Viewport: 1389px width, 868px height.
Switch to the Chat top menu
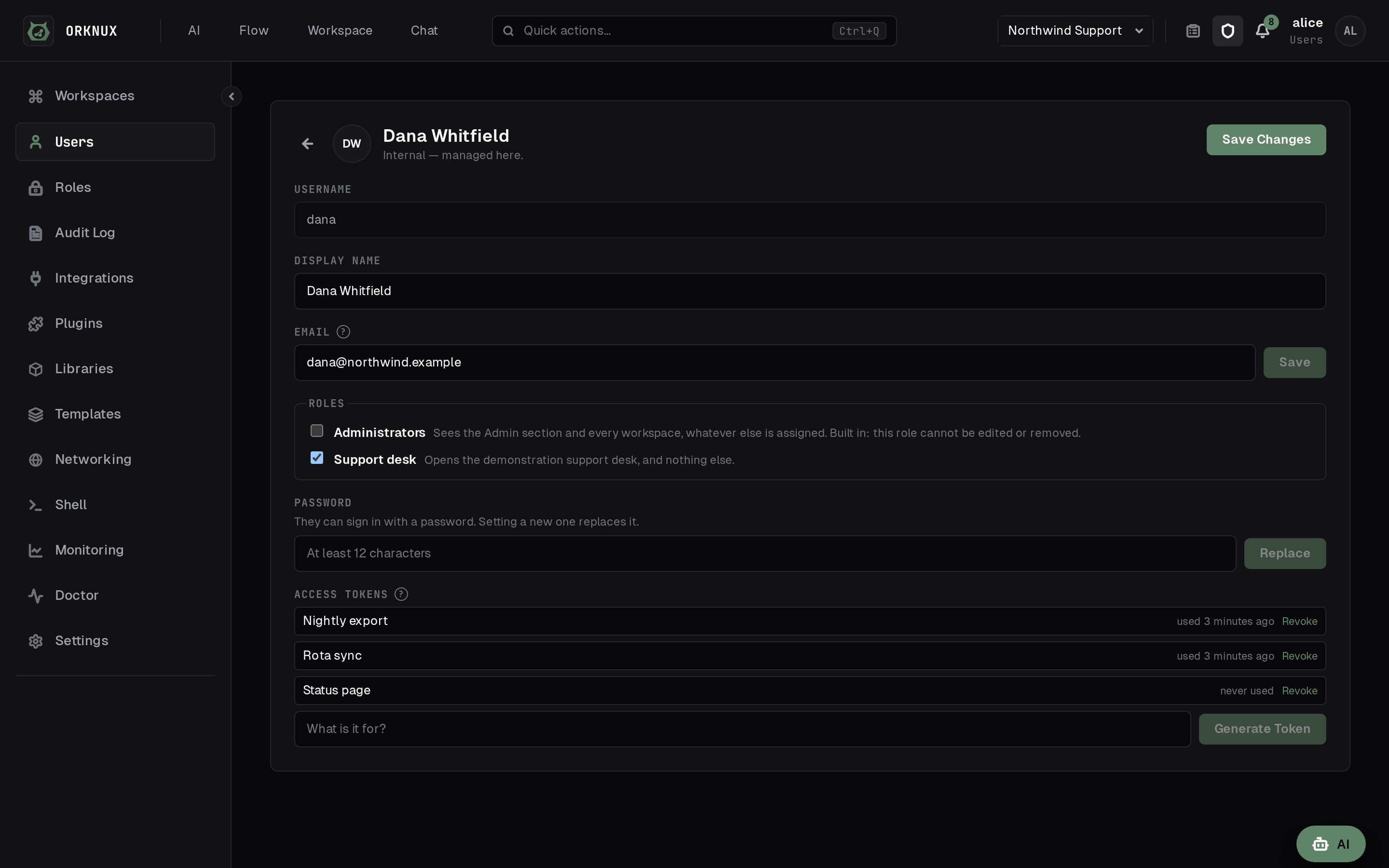coord(424,30)
